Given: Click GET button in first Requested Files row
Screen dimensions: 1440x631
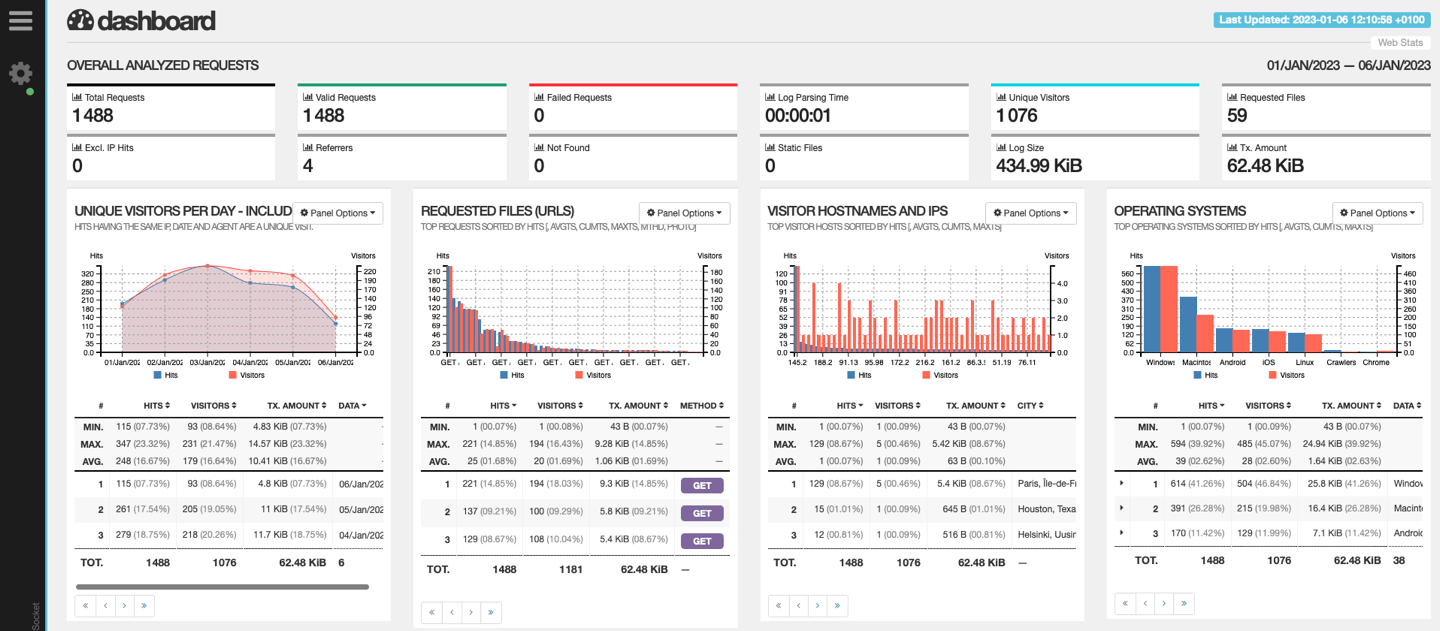Looking at the screenshot, I should coord(701,485).
